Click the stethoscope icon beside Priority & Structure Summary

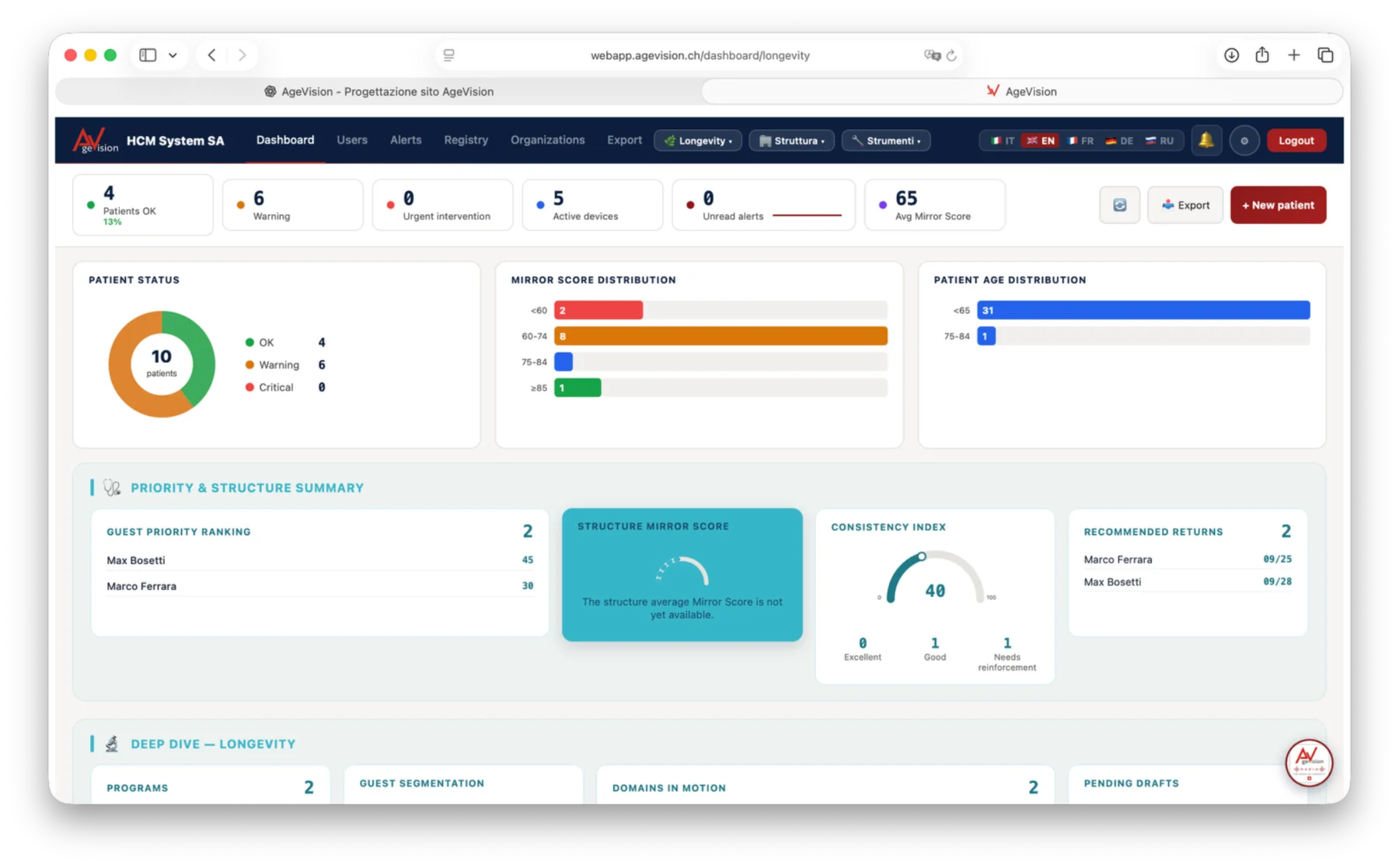pyautogui.click(x=113, y=488)
